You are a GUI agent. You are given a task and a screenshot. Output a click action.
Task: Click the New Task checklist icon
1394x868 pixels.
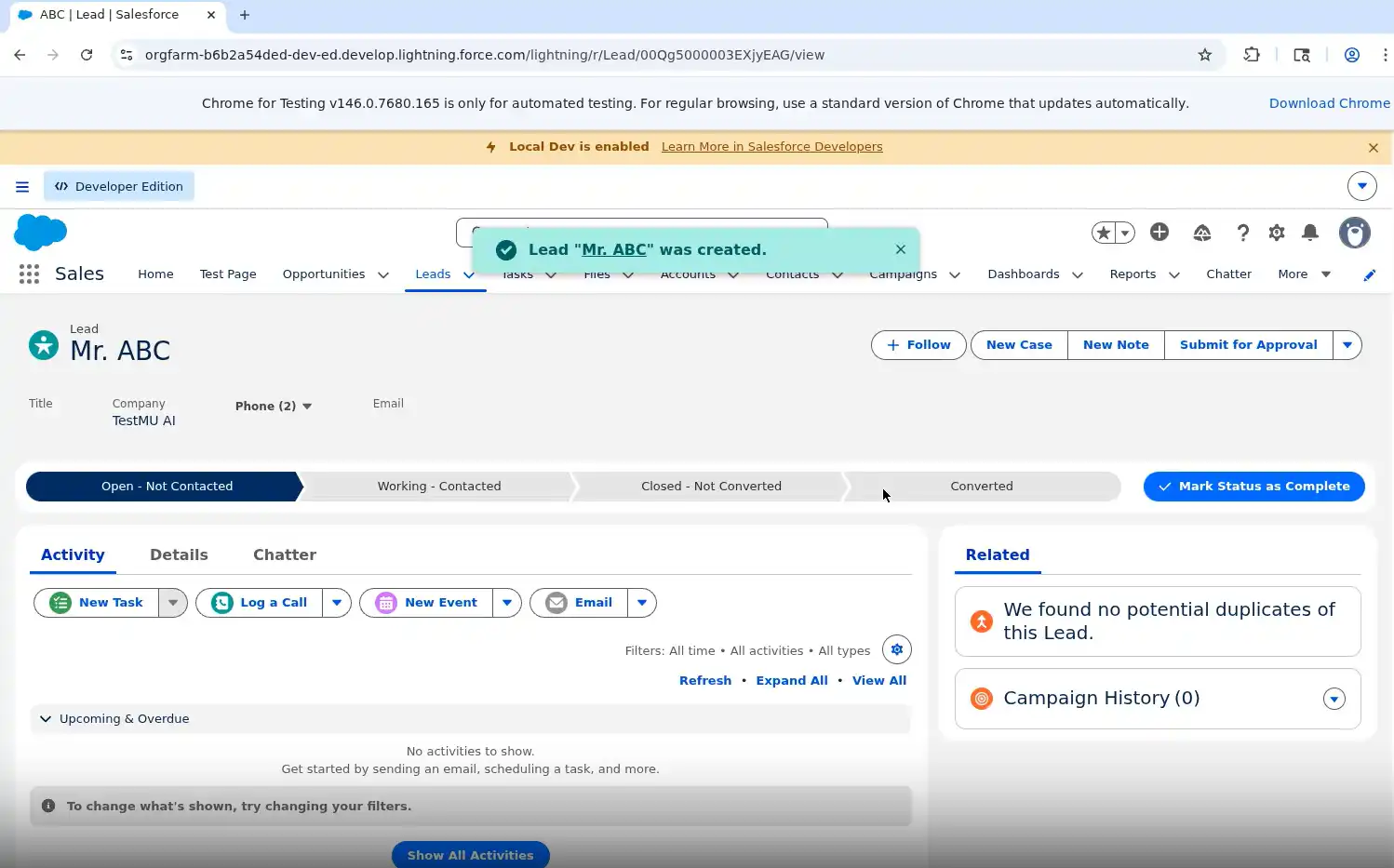(x=60, y=603)
